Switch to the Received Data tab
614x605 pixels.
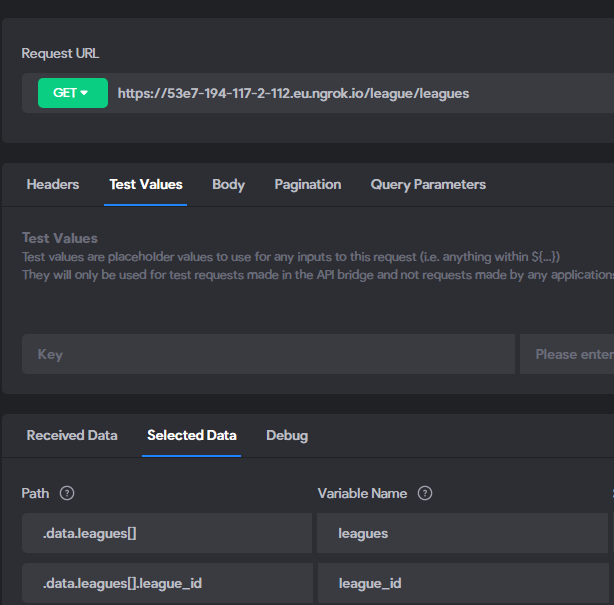click(x=72, y=435)
